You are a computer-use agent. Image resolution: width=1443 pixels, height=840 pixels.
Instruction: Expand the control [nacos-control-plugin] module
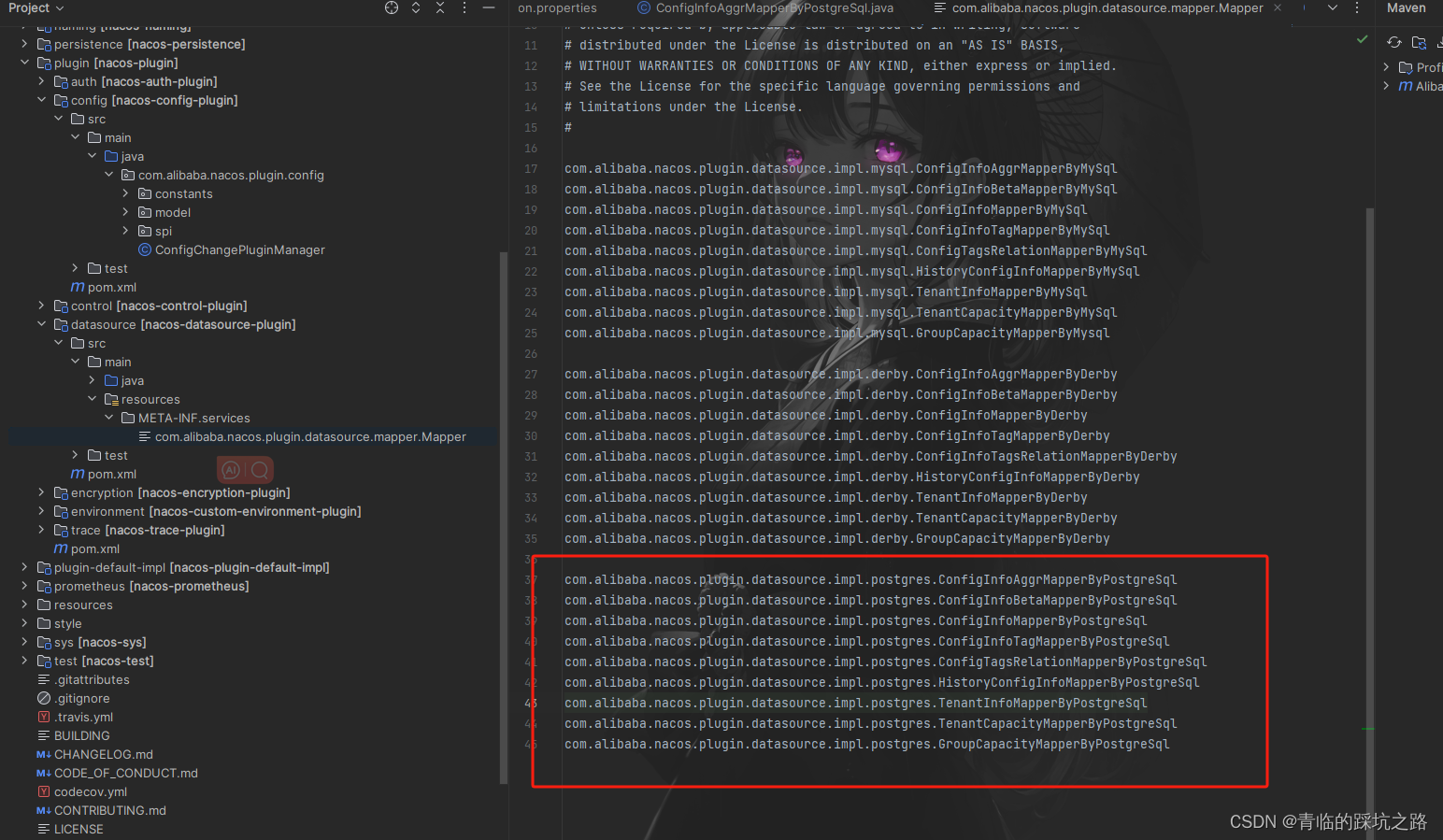[41, 306]
